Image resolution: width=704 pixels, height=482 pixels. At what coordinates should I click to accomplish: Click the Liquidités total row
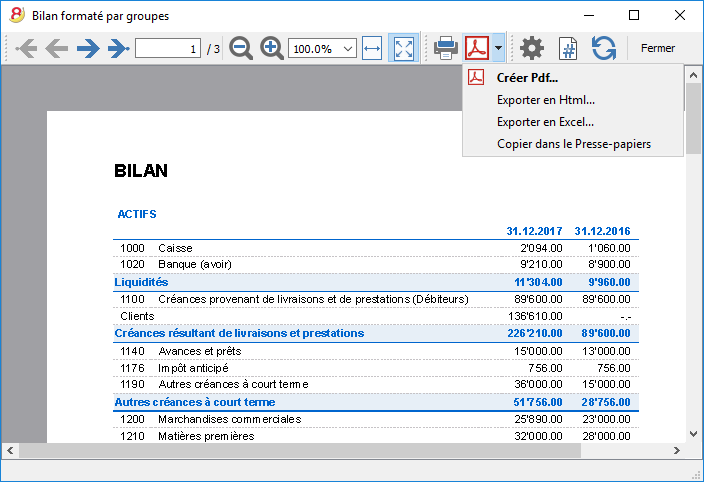point(376,282)
